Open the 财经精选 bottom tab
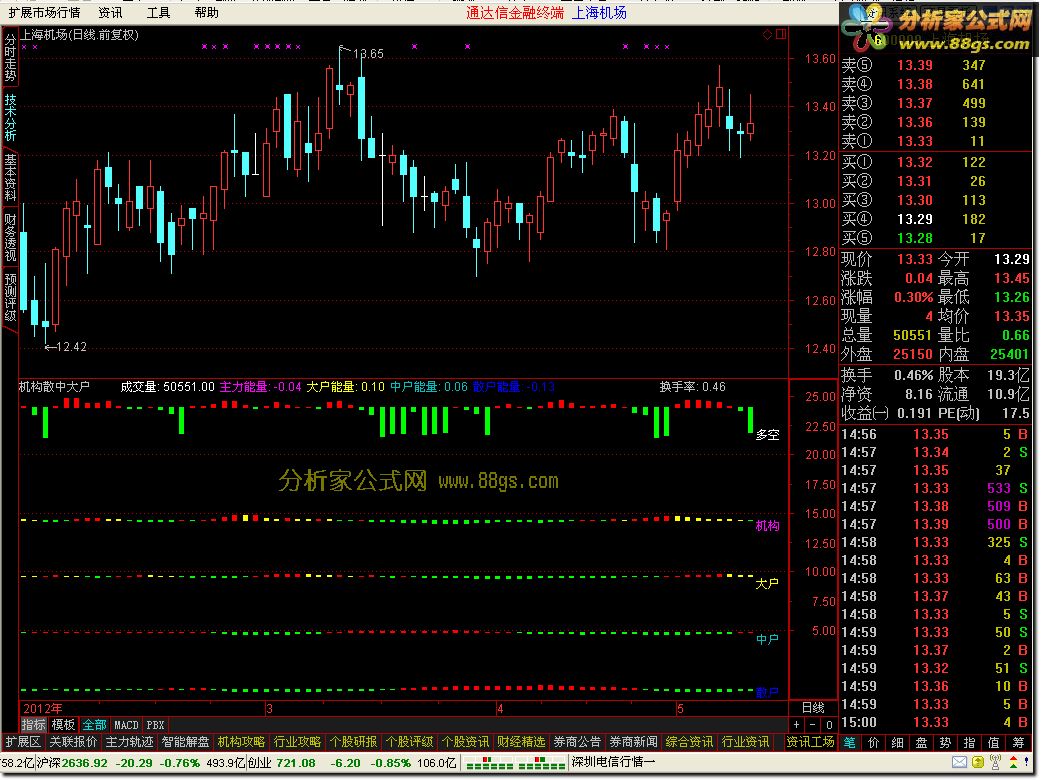1041x780 pixels. click(x=521, y=742)
